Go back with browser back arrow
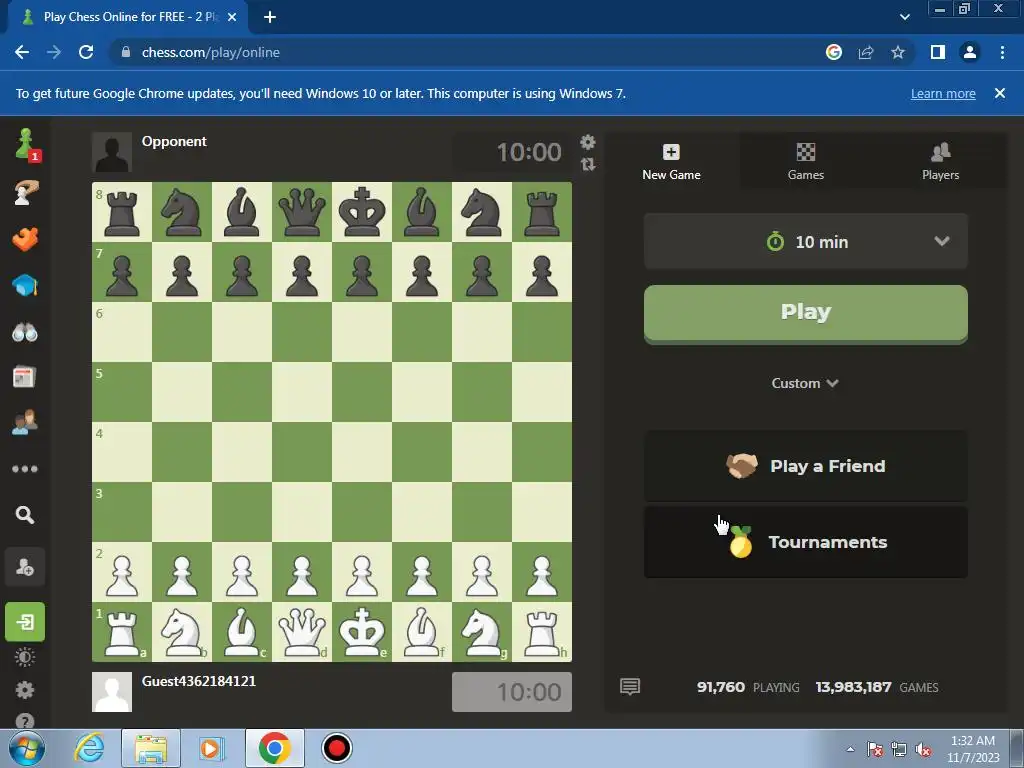Screen dimensions: 1024x768 click(x=22, y=52)
